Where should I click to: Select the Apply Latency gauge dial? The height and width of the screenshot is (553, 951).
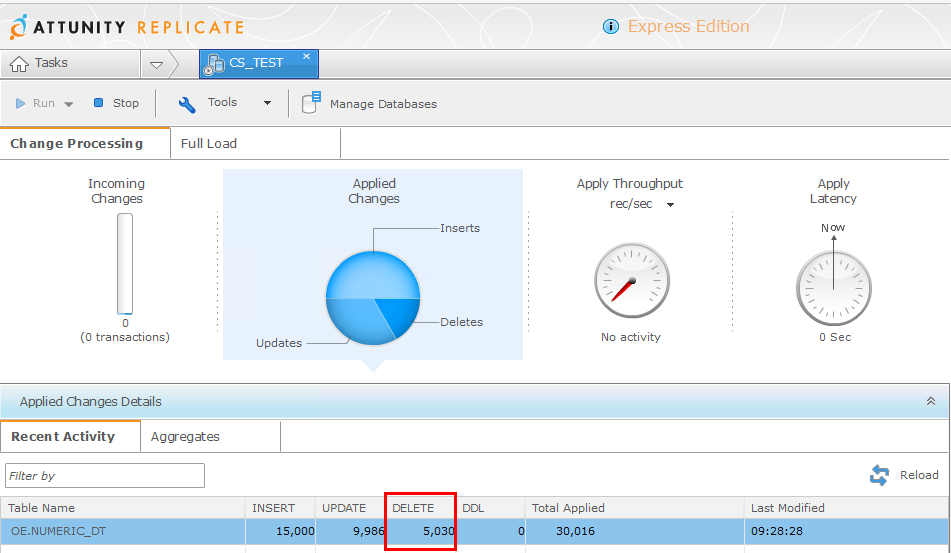click(834, 288)
